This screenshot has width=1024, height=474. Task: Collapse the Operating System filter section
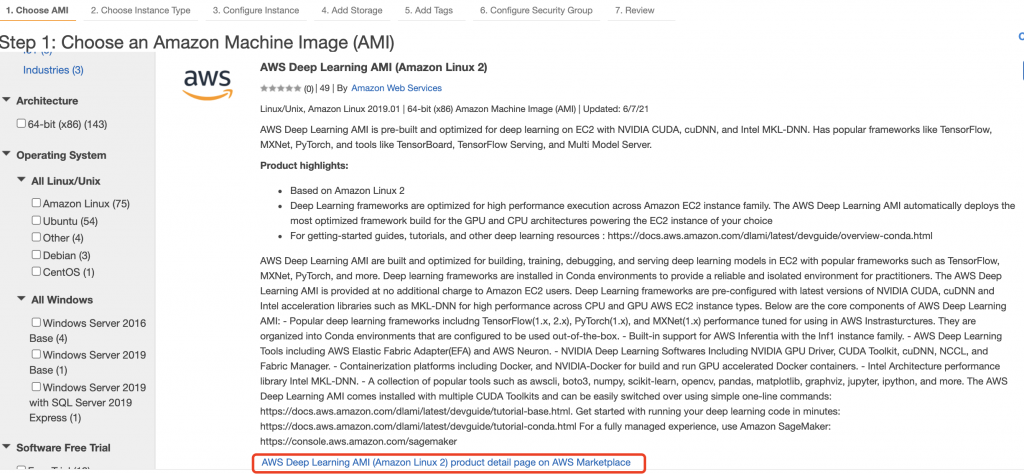tap(7, 155)
